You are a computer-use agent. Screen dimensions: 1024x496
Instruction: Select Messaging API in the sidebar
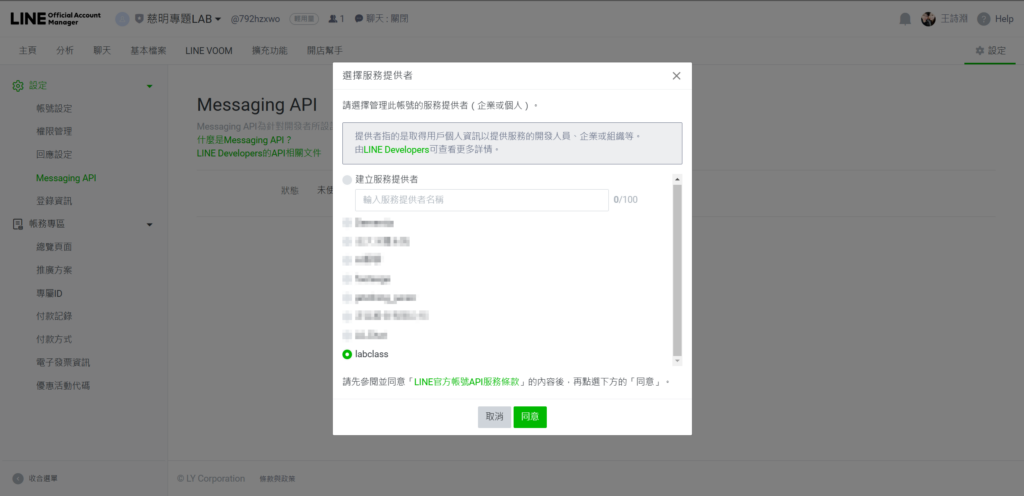[66, 178]
